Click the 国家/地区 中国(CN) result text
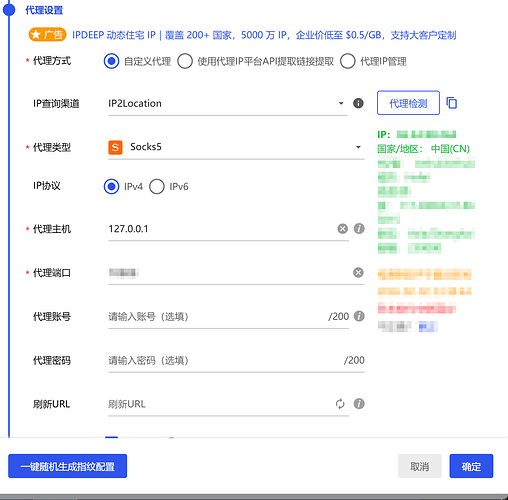 (423, 149)
